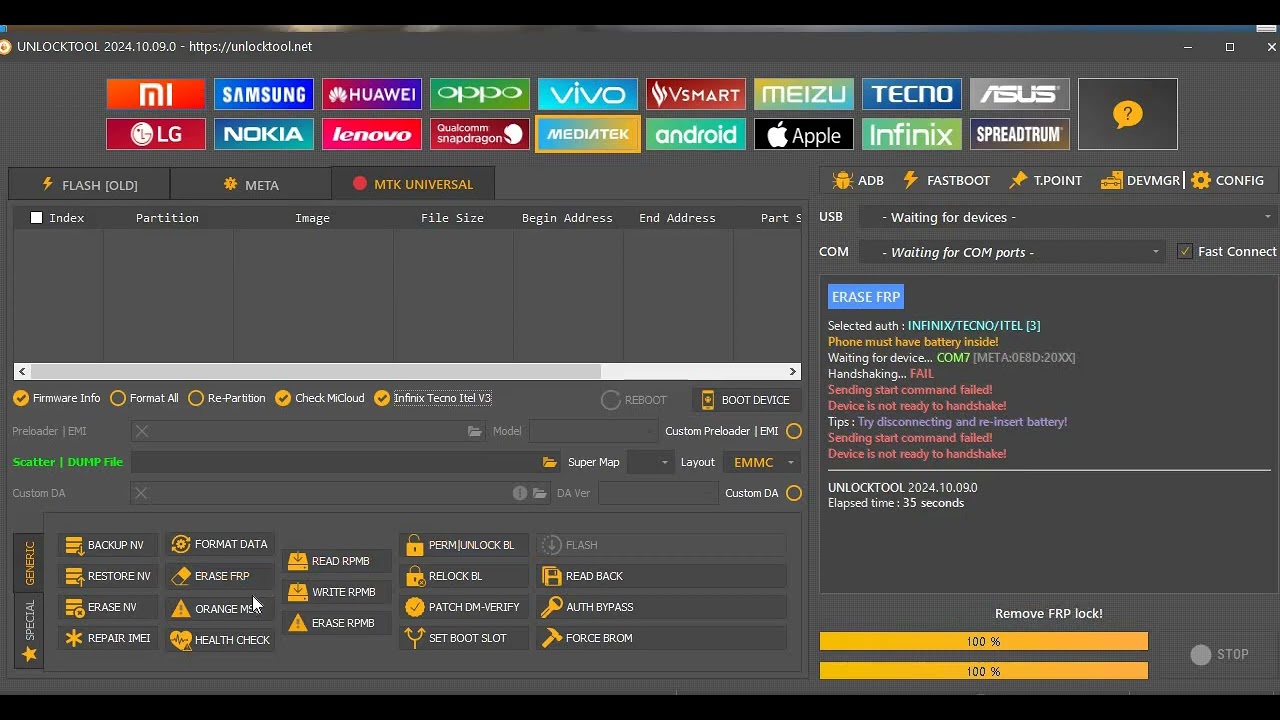Image resolution: width=1280 pixels, height=720 pixels.
Task: Open the Meizu brand section
Action: [804, 94]
